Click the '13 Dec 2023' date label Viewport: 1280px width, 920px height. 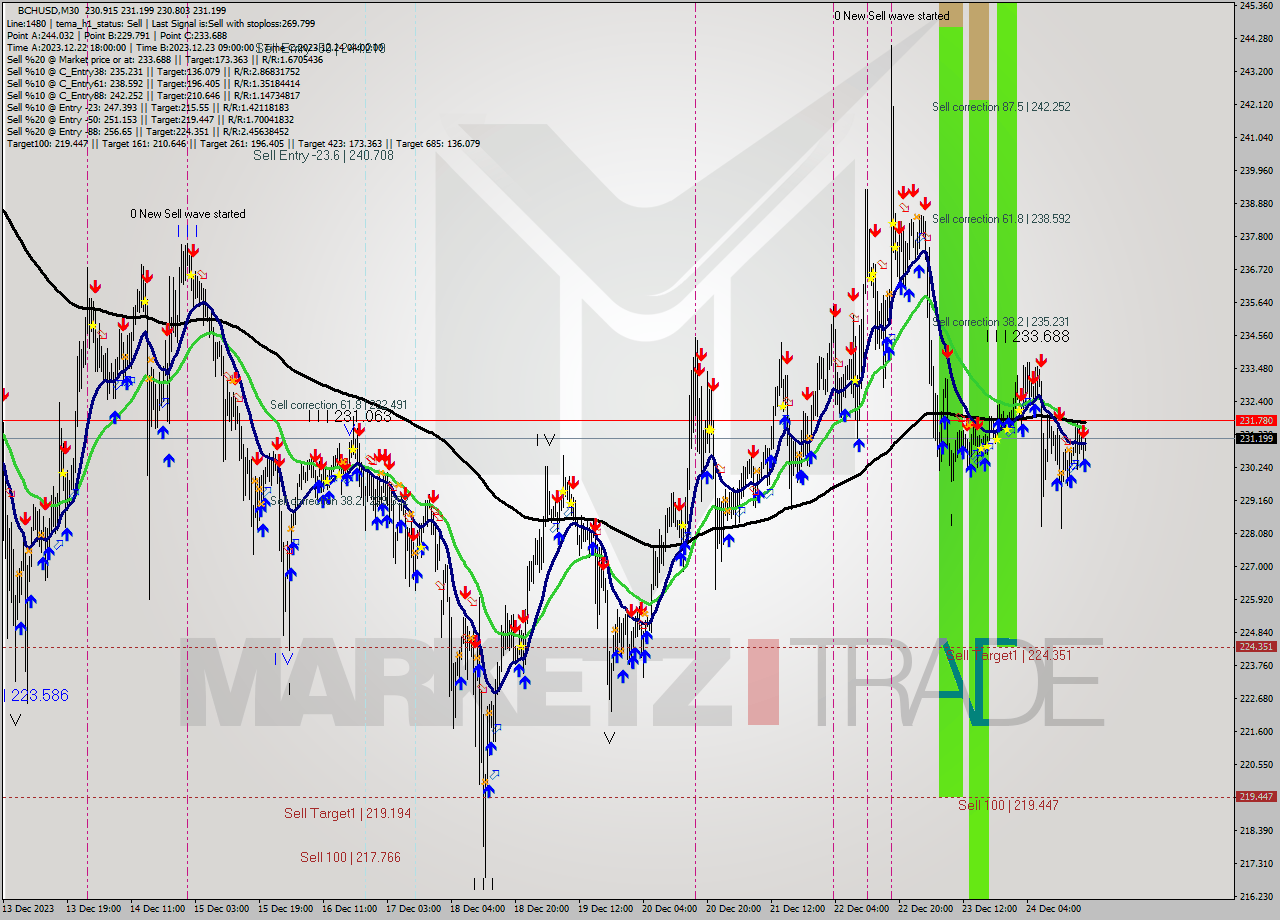30,910
